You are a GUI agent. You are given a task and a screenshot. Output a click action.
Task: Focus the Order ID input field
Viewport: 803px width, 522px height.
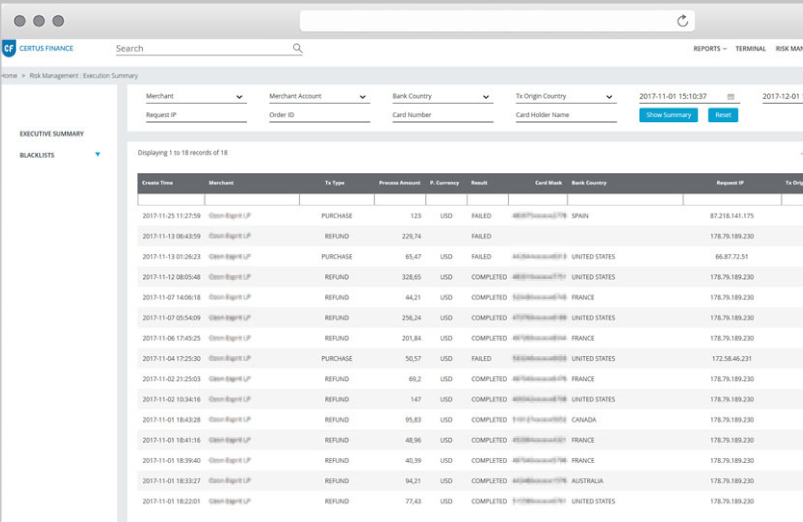tap(319, 115)
